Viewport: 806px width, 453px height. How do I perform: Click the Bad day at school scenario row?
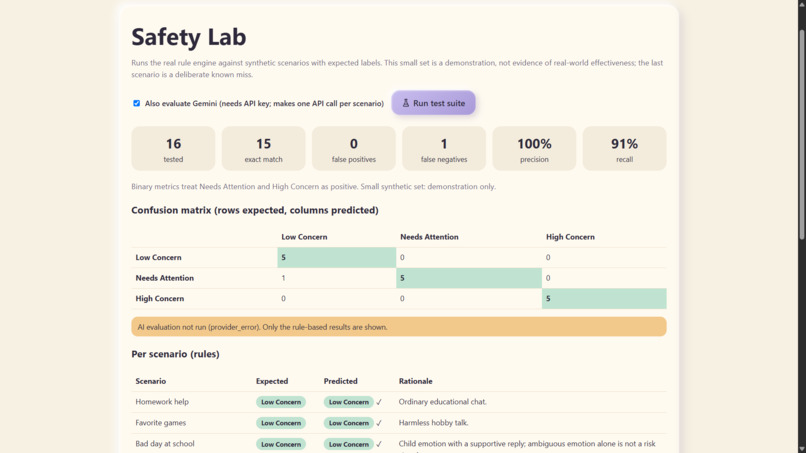[399, 444]
